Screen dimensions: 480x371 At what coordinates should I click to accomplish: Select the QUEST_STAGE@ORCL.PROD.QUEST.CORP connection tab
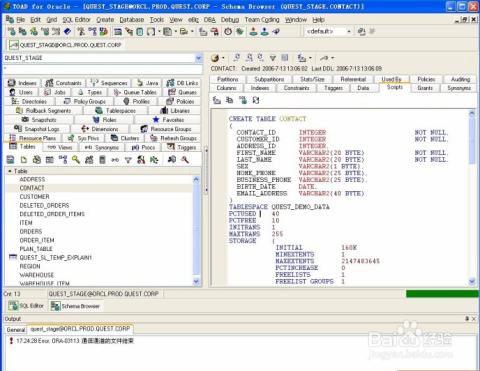[66, 45]
